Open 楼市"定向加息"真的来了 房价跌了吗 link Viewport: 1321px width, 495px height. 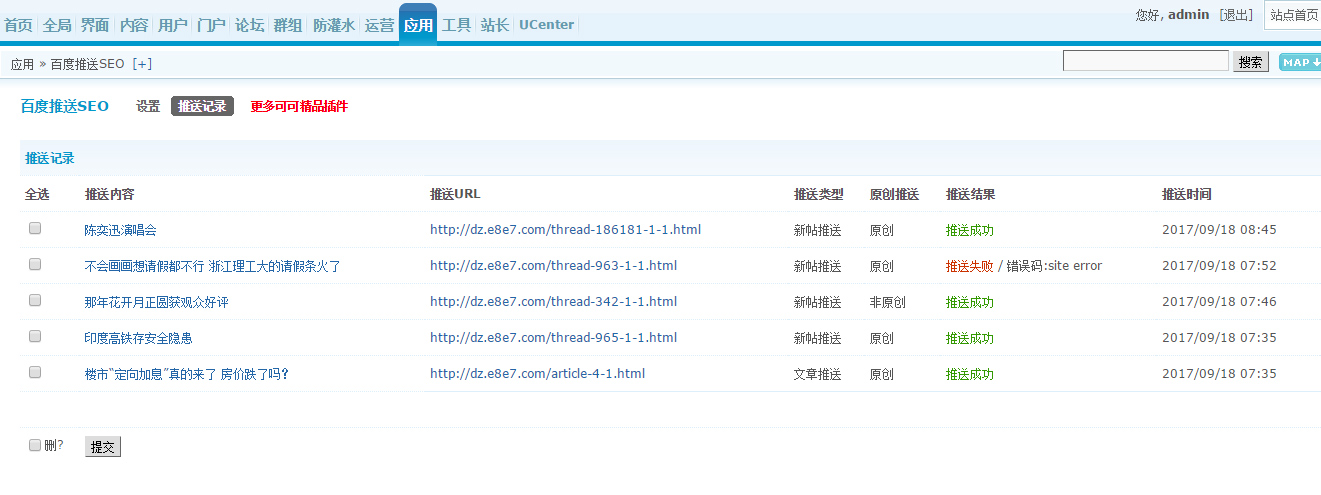click(187, 374)
